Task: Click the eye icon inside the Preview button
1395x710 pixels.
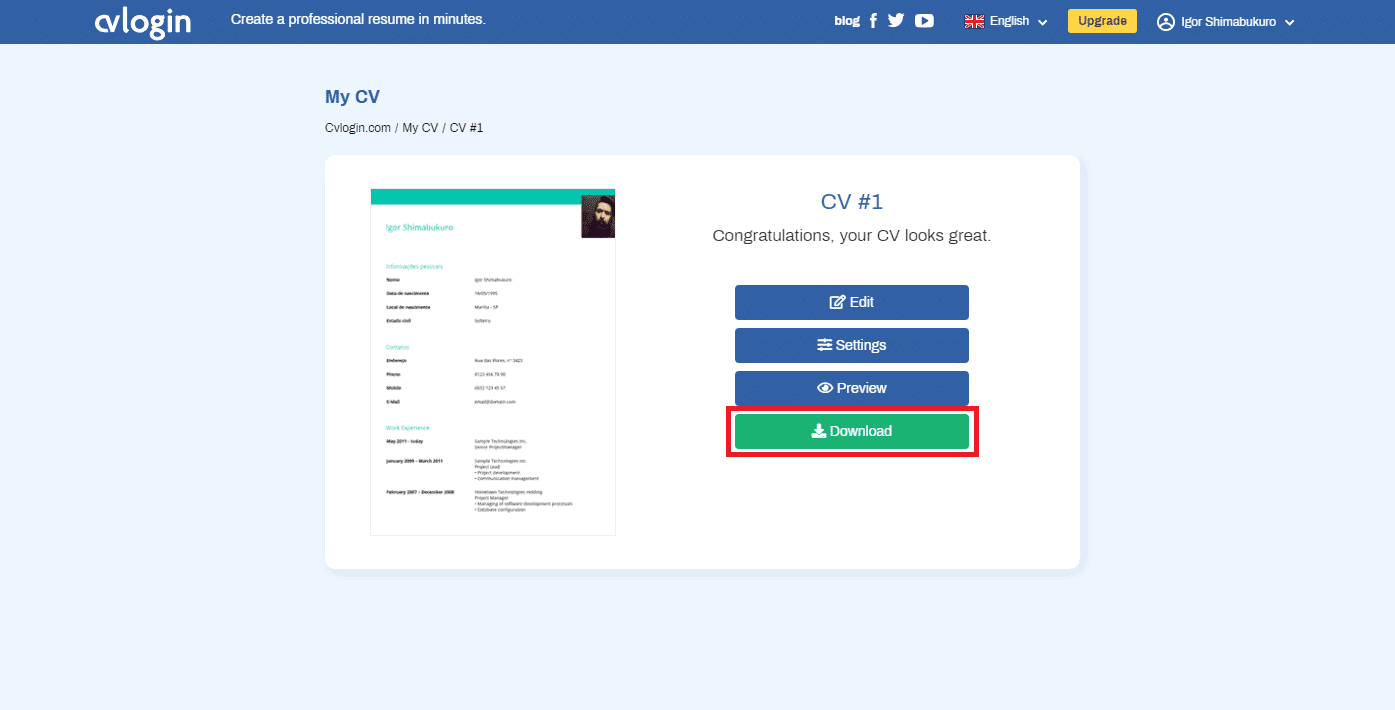Action: click(x=824, y=388)
